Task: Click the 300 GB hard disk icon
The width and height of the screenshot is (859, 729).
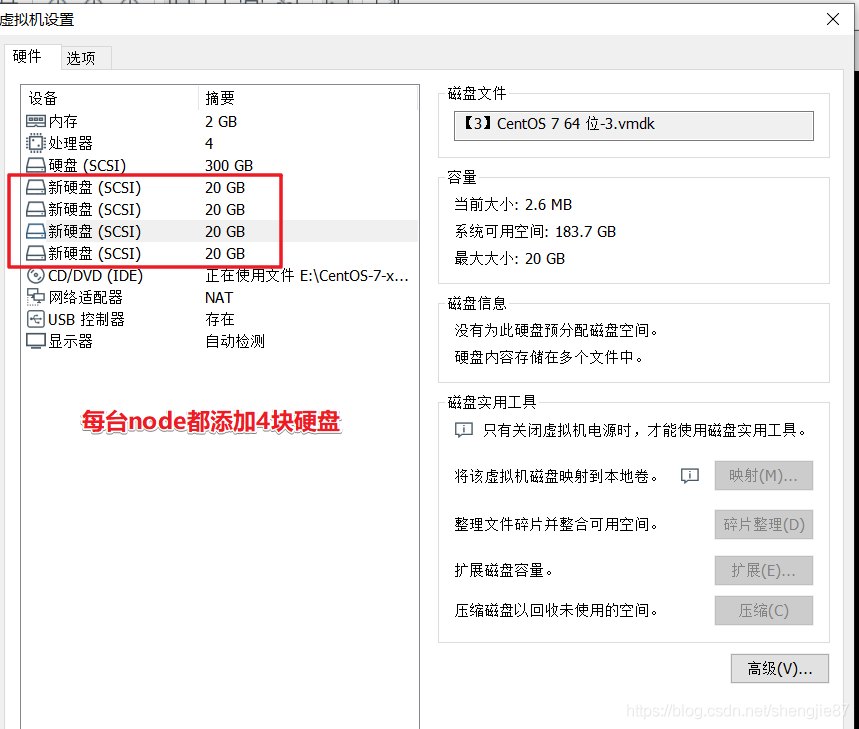Action: pos(36,165)
